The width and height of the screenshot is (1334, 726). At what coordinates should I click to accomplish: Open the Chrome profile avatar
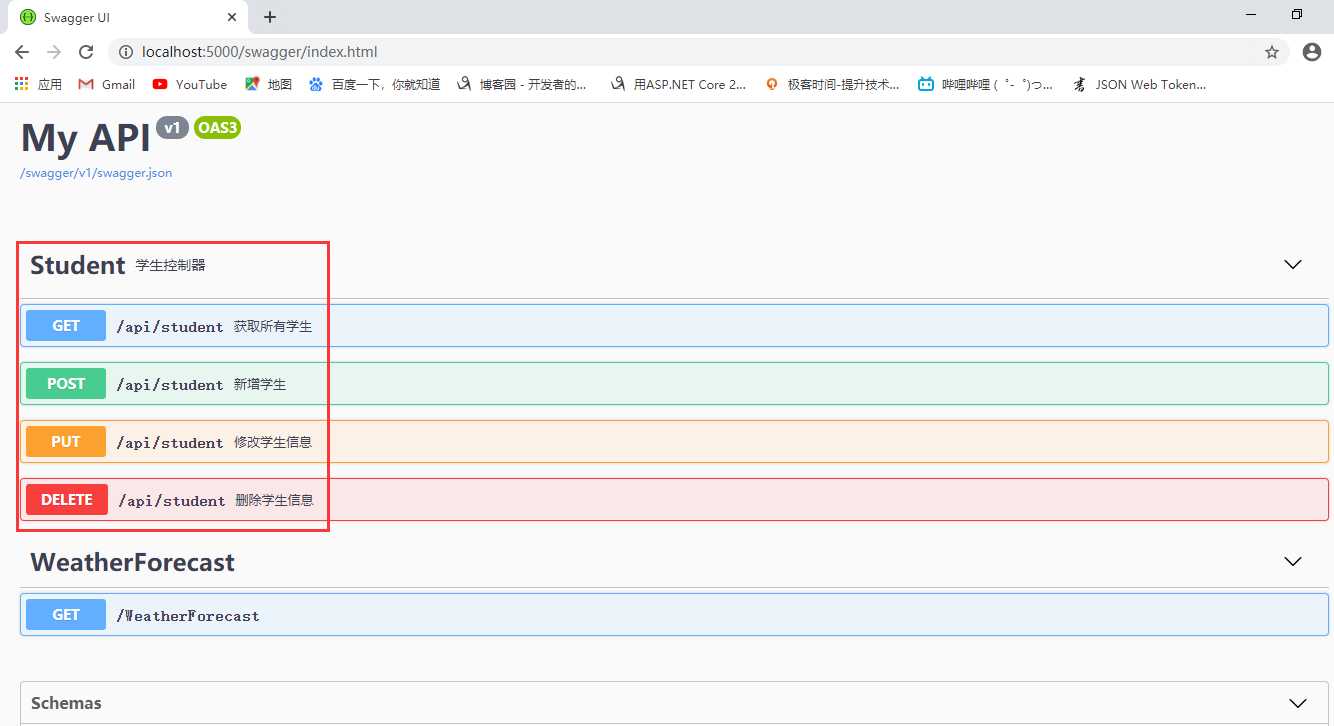click(x=1312, y=52)
